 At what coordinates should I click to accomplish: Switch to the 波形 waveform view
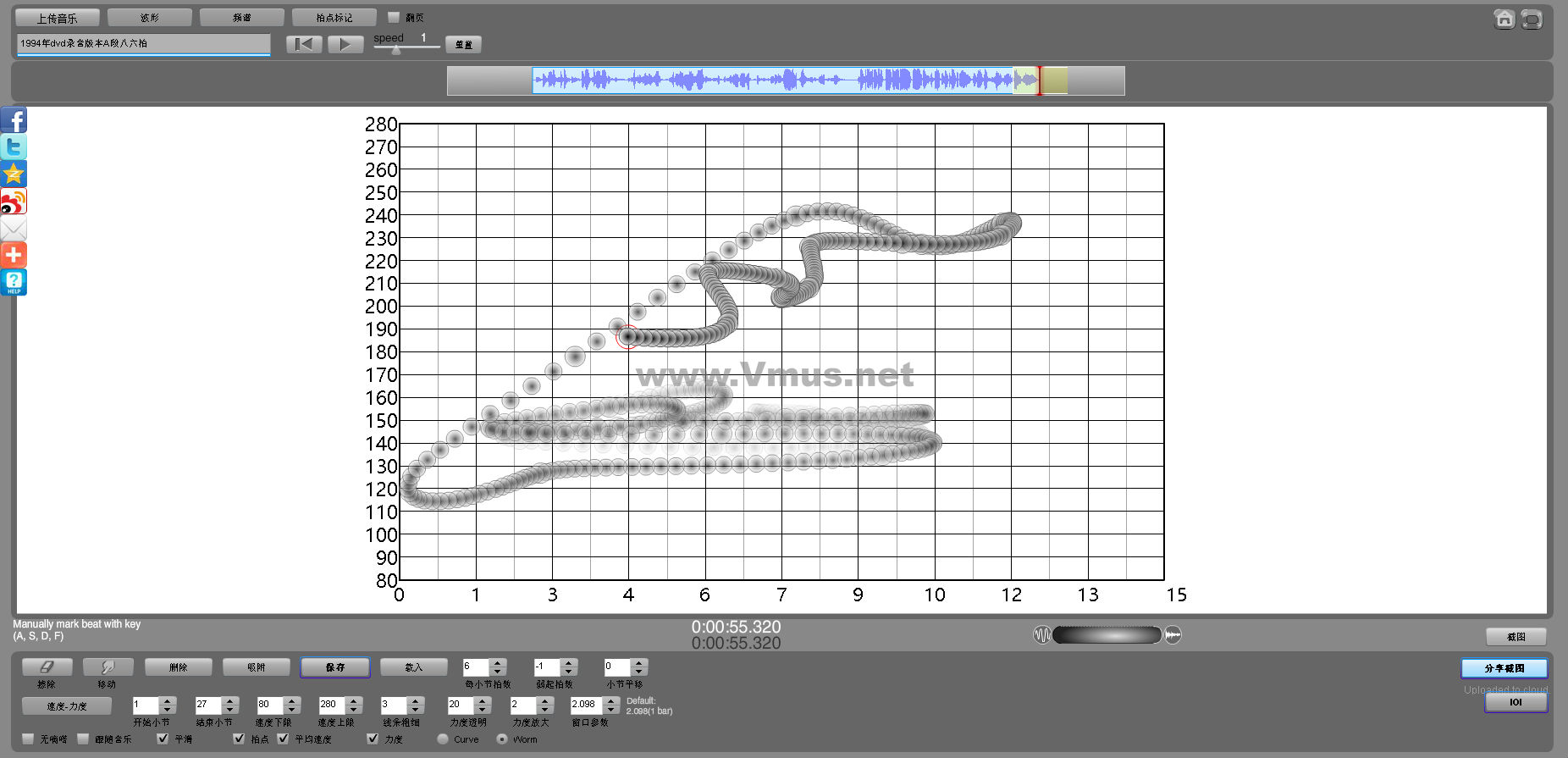click(x=149, y=18)
